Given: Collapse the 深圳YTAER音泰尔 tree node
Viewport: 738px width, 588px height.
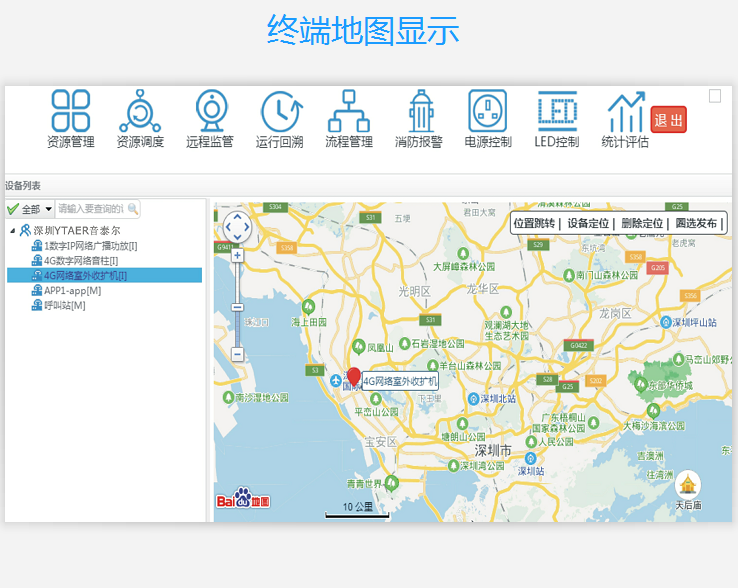Looking at the screenshot, I should [x=13, y=231].
